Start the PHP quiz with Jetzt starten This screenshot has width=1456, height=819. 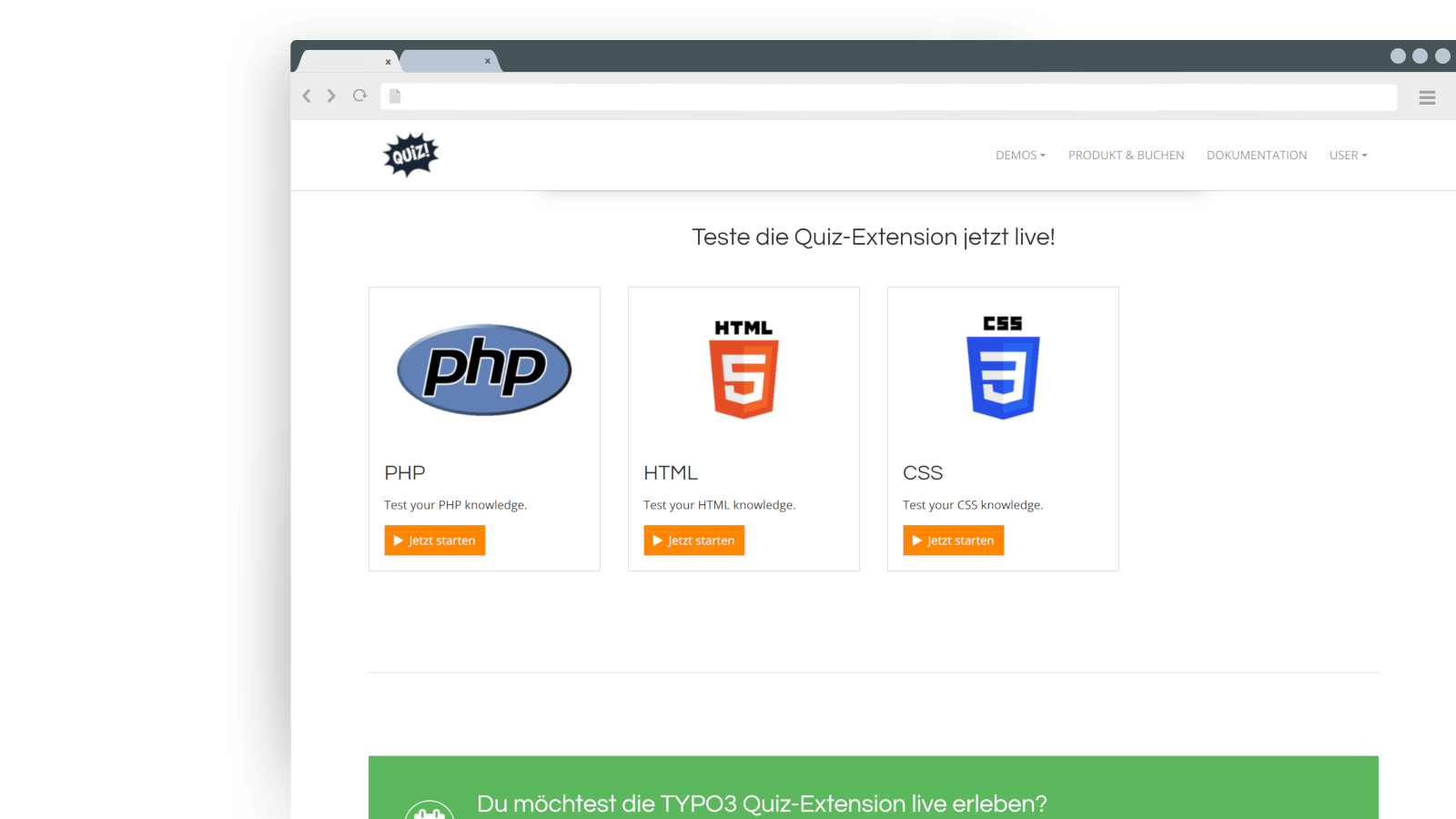(x=435, y=541)
